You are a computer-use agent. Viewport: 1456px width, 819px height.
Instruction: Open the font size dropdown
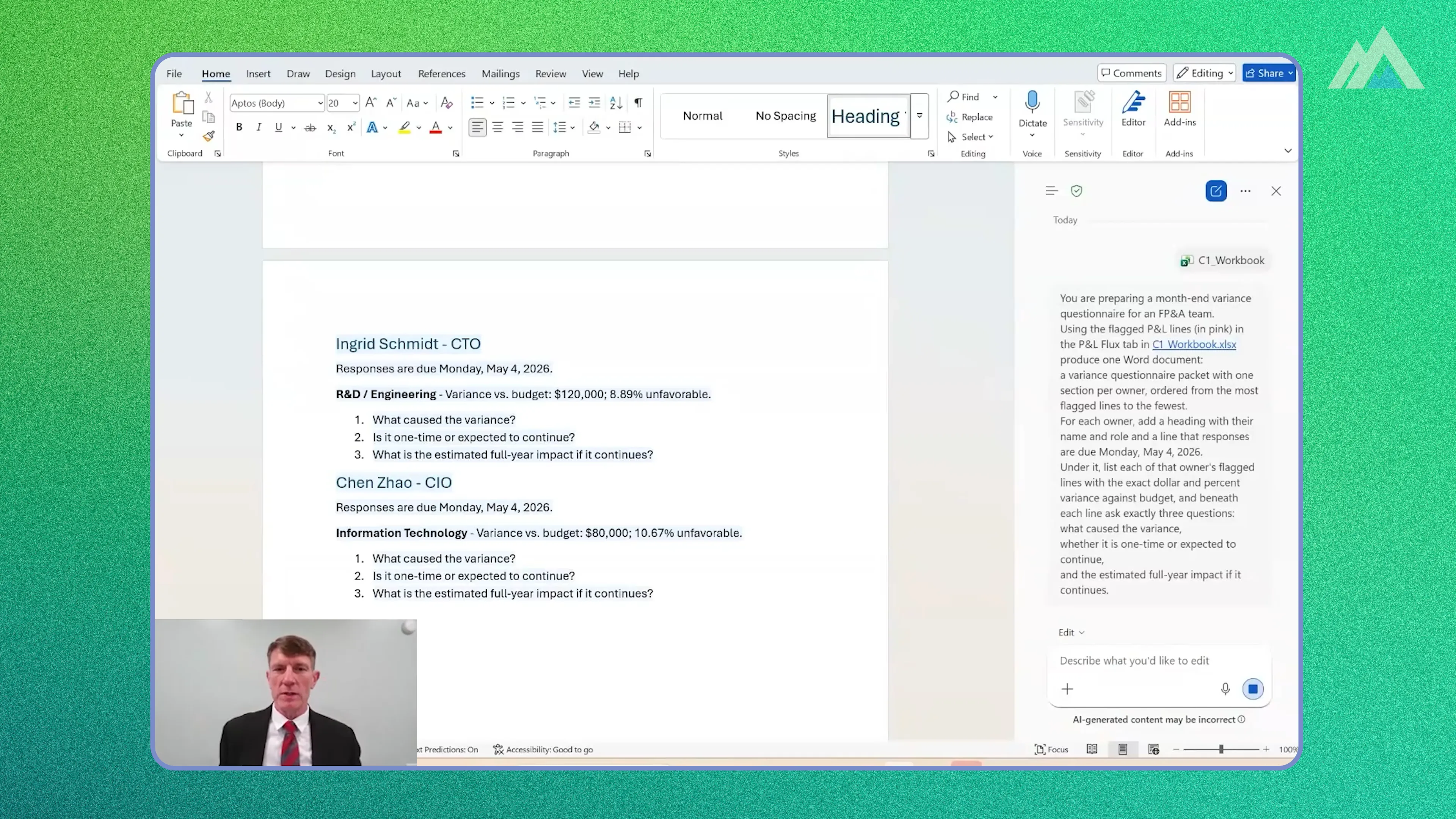tap(355, 103)
